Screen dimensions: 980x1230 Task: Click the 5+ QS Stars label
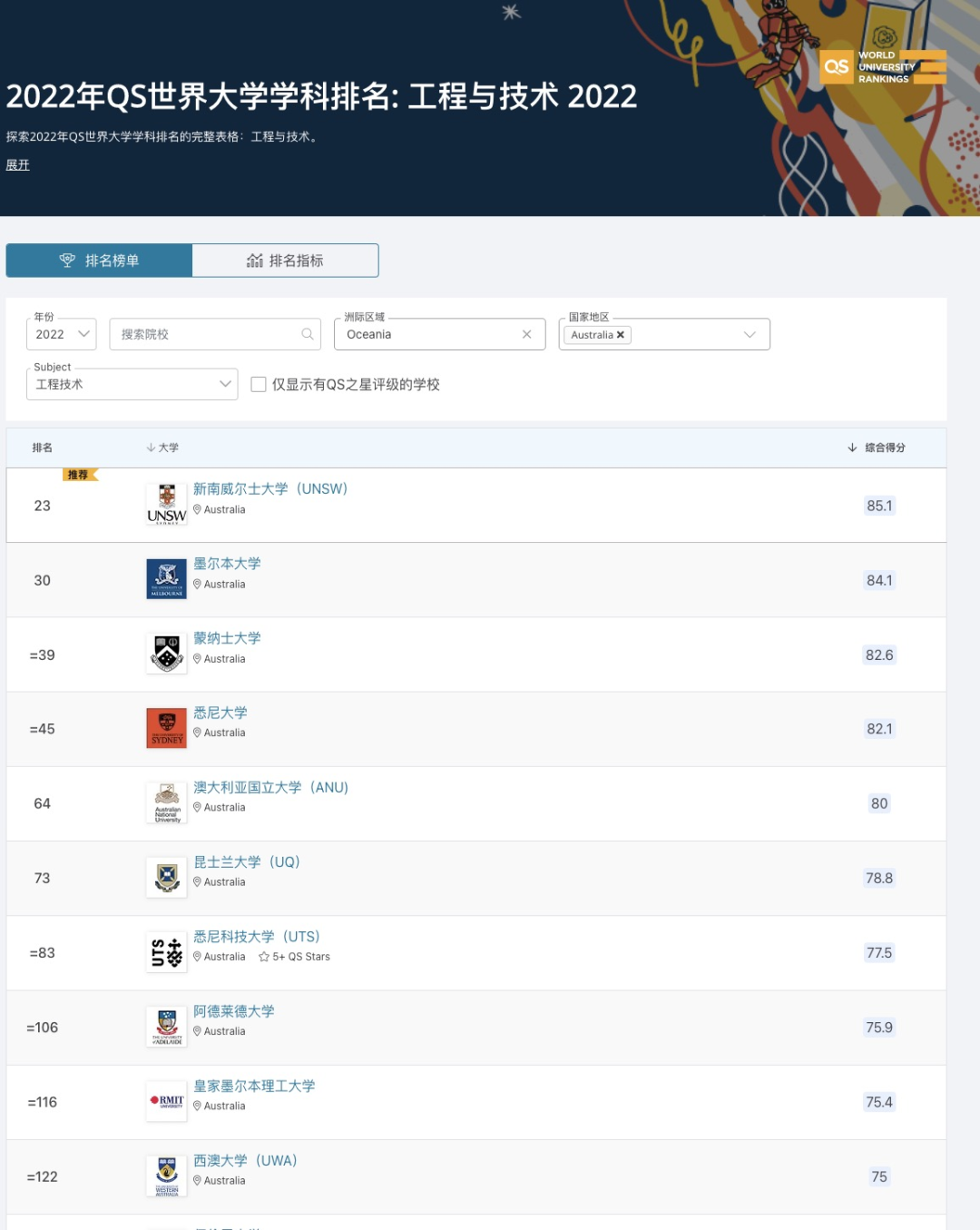click(301, 957)
